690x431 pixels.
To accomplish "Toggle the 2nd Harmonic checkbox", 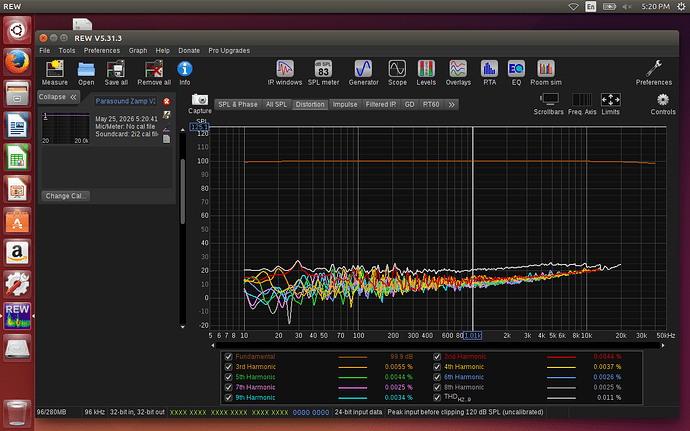I will point(437,357).
